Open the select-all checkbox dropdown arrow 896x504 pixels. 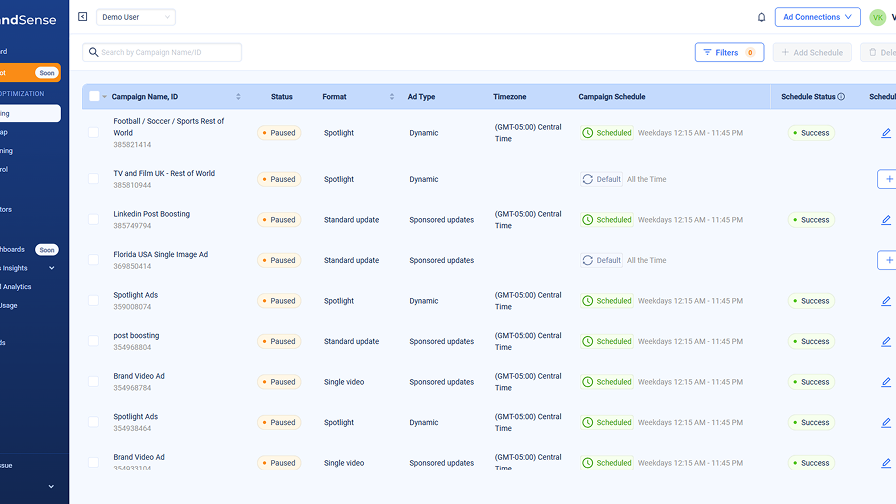click(105, 97)
